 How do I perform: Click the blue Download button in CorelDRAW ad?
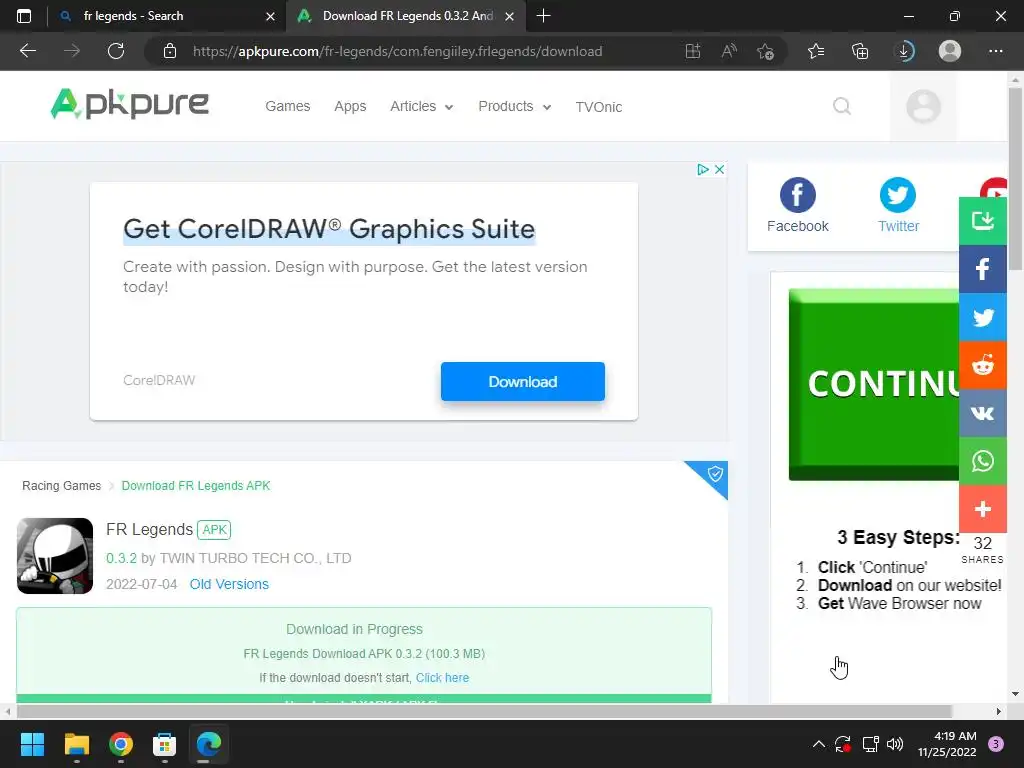tap(522, 381)
